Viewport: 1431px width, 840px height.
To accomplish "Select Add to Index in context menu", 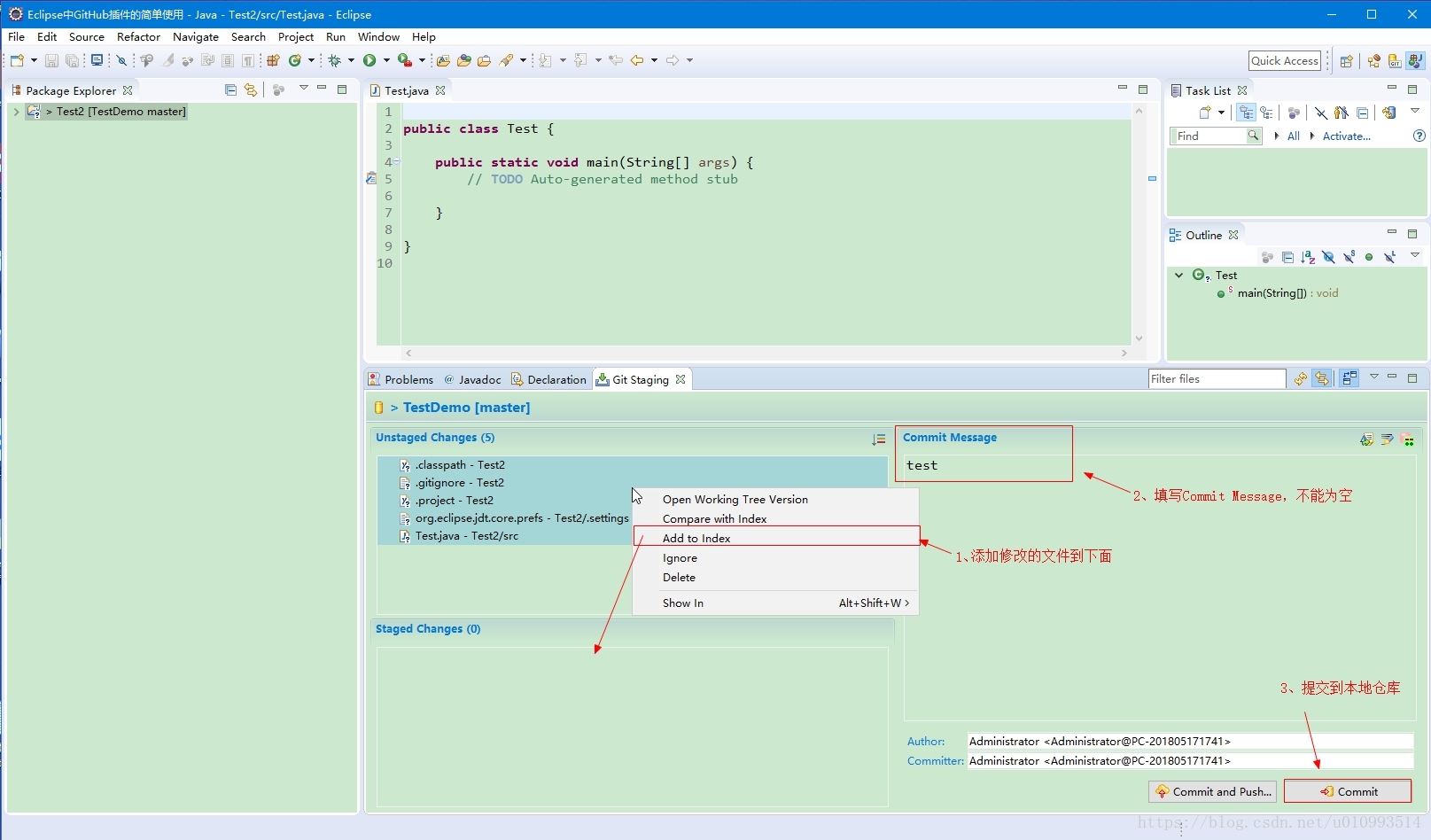I will [776, 538].
